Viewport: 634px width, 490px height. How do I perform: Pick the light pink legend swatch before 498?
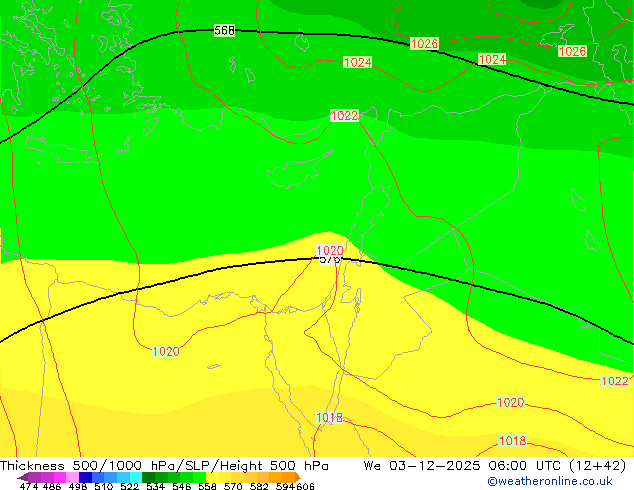[x=72, y=477]
